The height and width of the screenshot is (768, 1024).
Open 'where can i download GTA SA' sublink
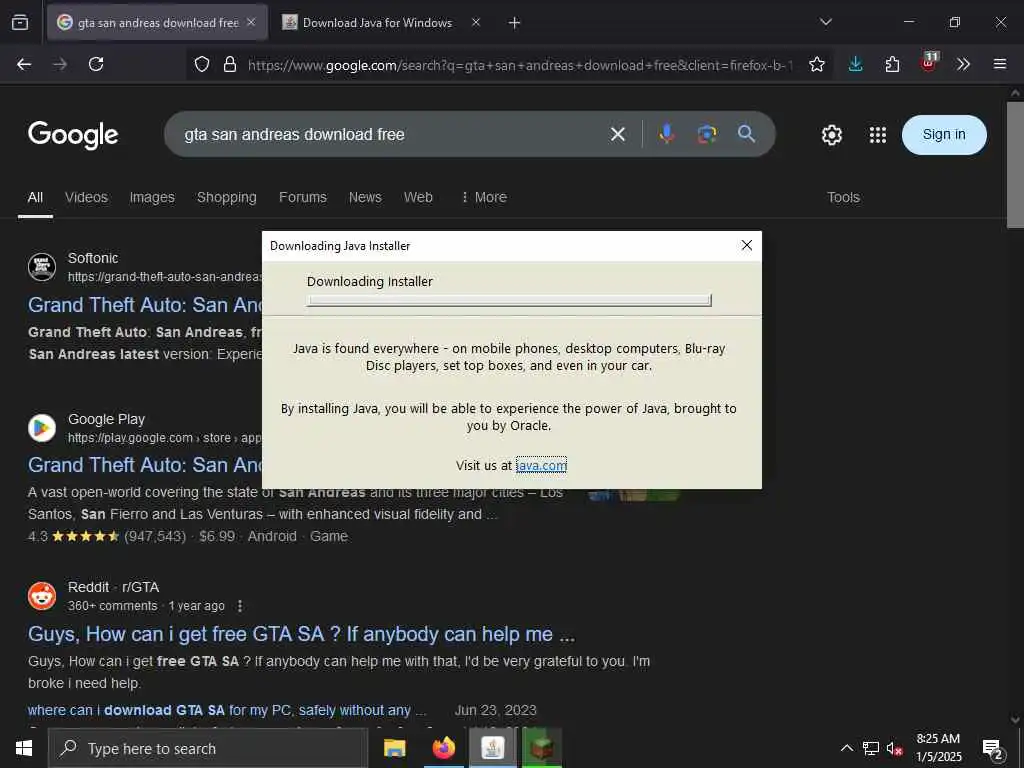[227, 710]
